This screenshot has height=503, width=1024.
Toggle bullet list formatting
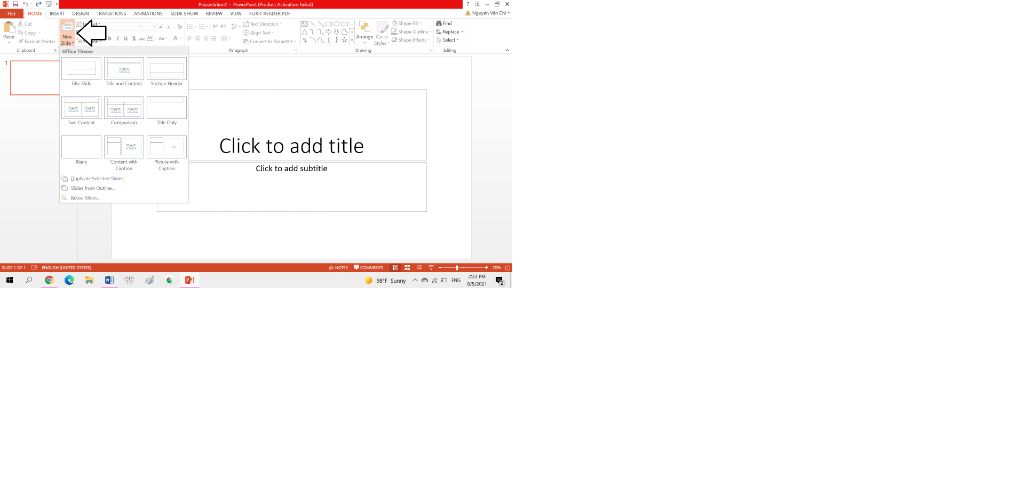point(191,26)
